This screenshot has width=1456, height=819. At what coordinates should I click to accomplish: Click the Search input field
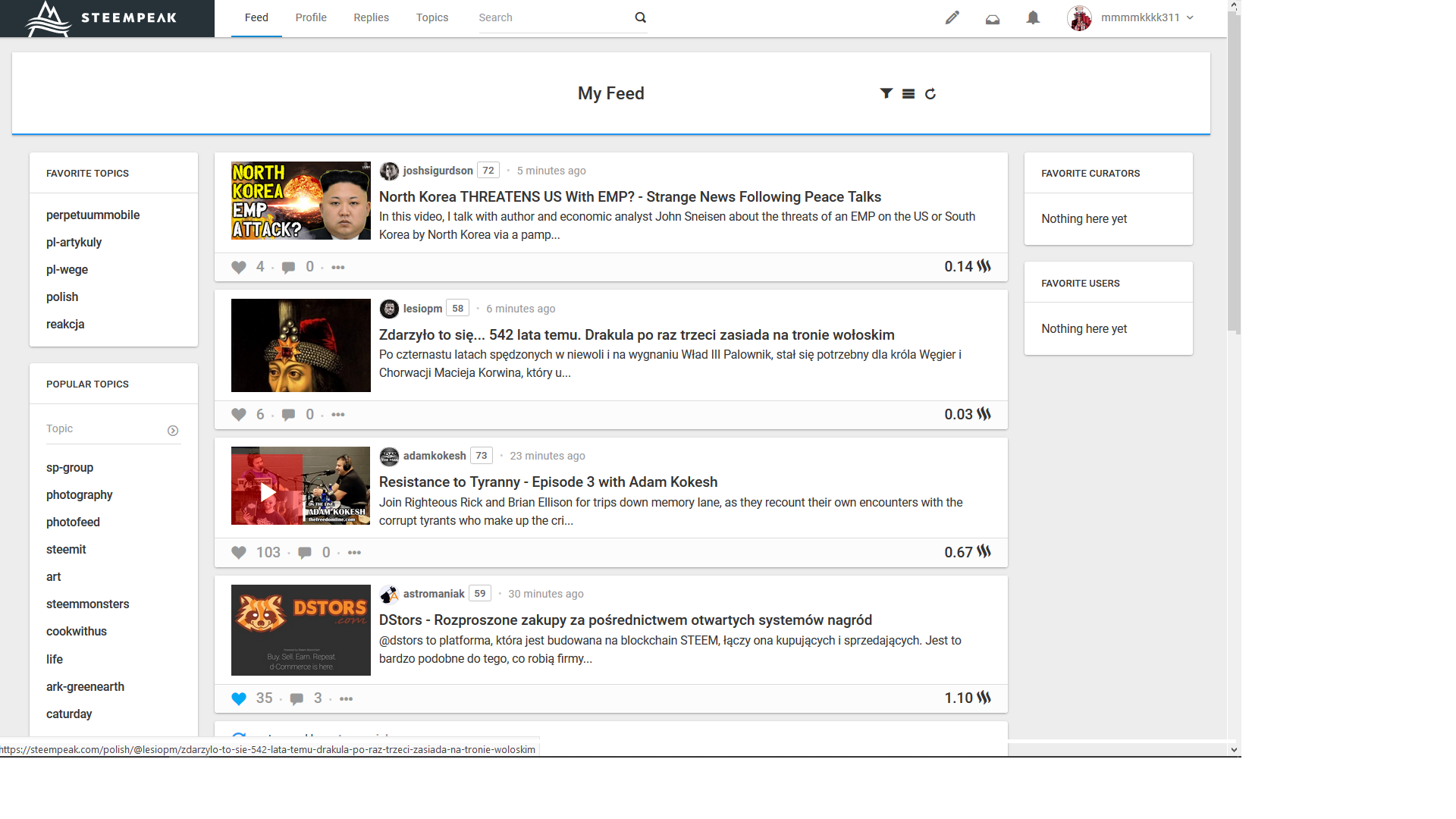554,17
